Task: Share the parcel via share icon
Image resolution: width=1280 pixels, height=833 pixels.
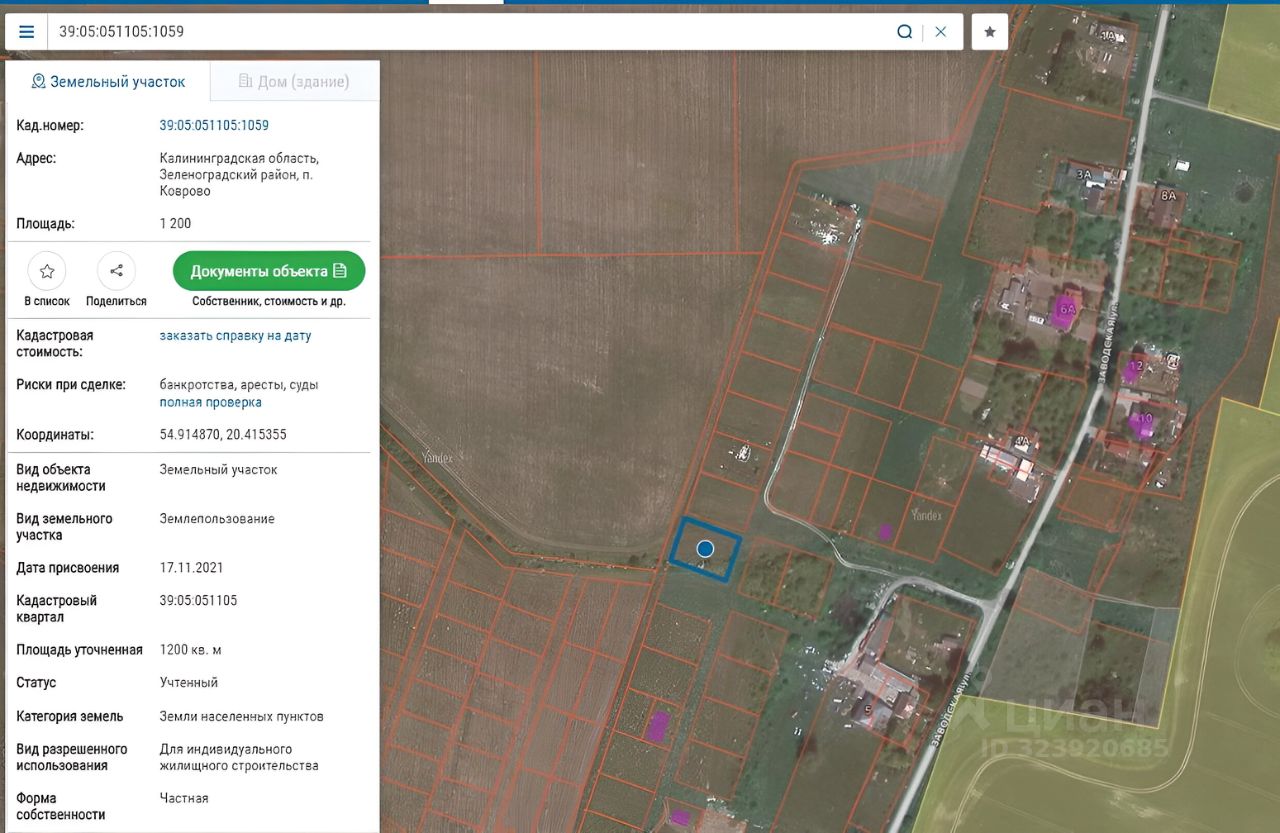Action: click(116, 271)
